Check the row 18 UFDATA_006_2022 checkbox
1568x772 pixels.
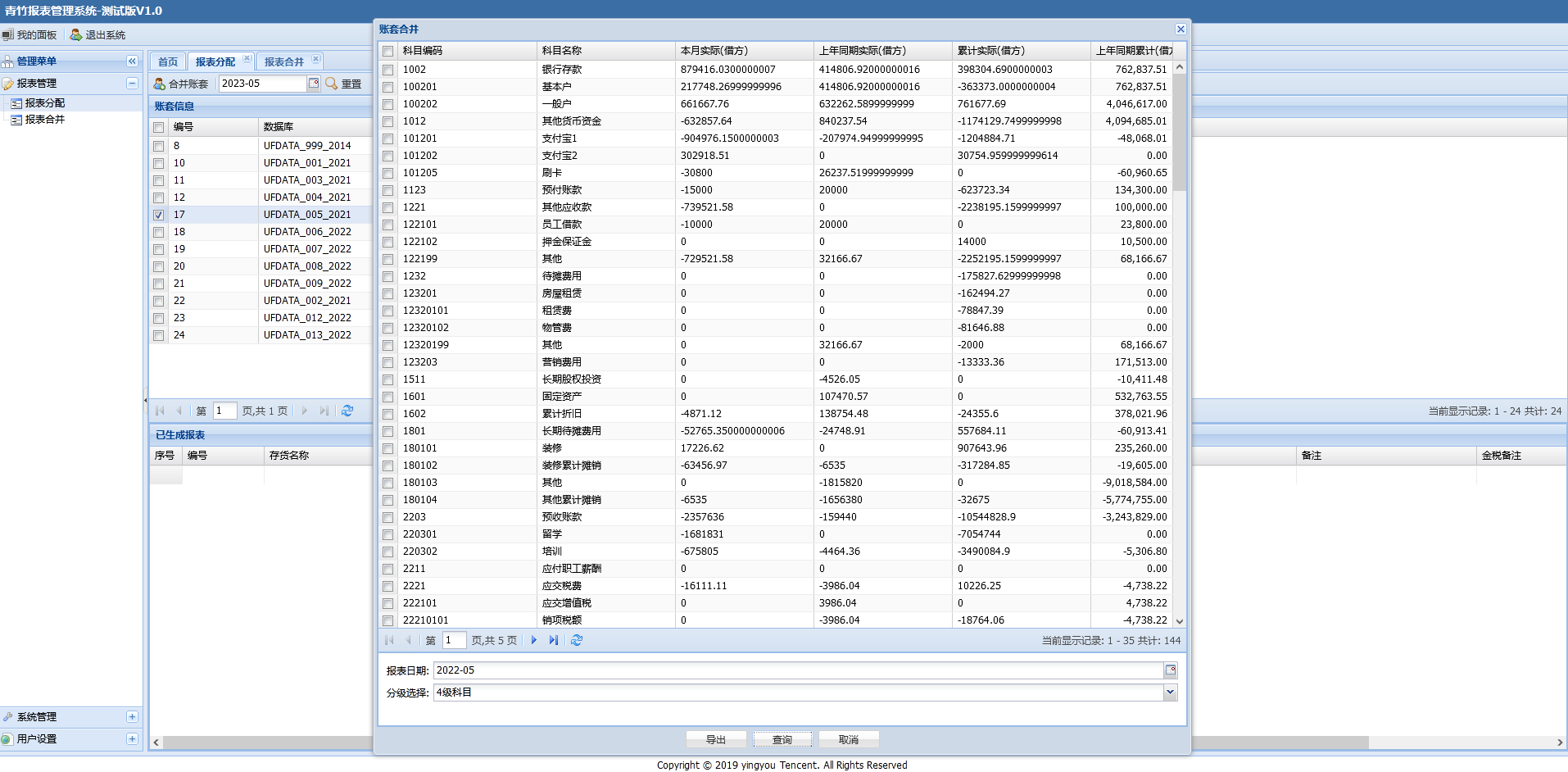pos(158,232)
